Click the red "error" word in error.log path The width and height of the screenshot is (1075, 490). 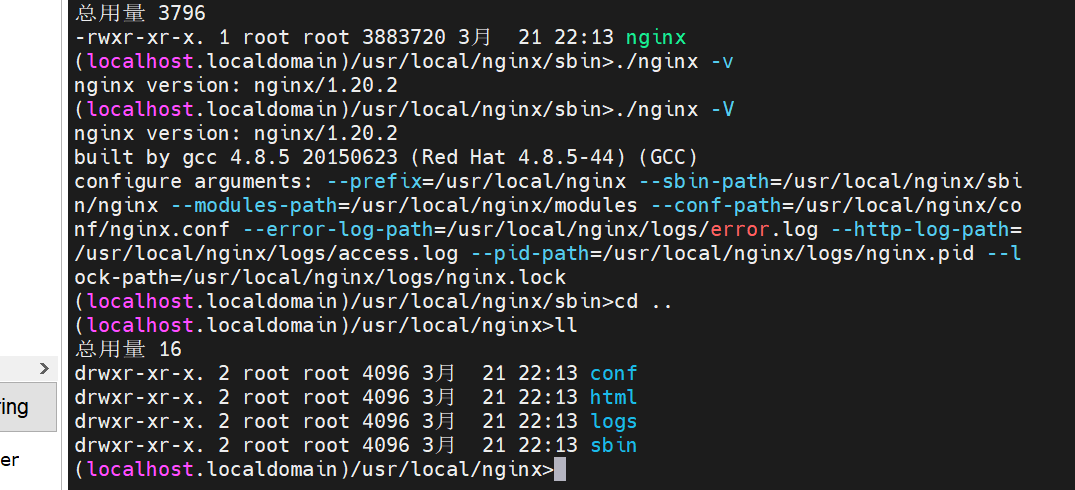(x=740, y=230)
